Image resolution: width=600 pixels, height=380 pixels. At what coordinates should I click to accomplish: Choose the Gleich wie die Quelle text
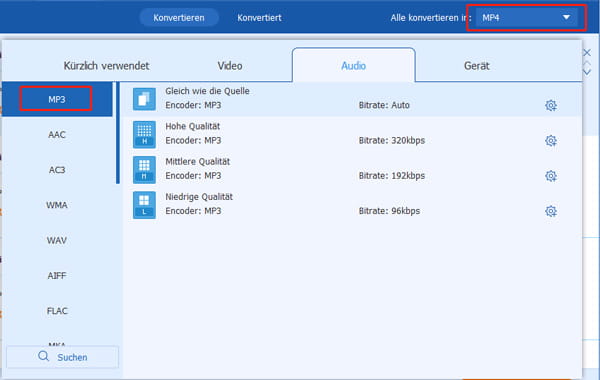[x=207, y=91]
